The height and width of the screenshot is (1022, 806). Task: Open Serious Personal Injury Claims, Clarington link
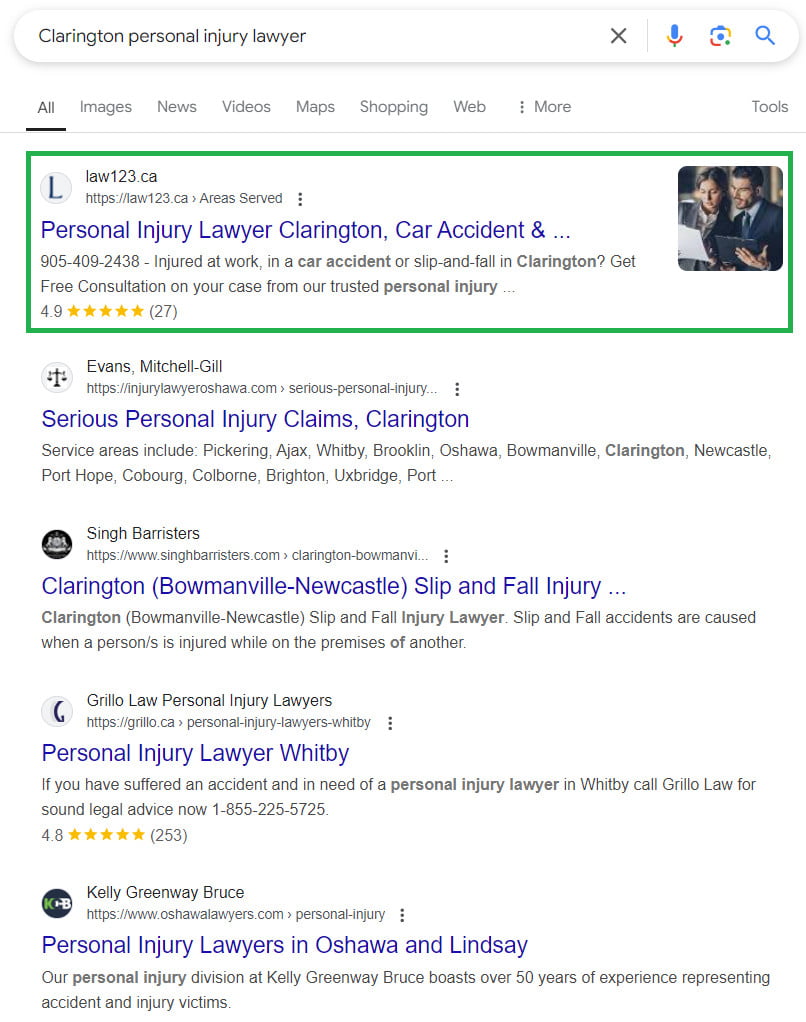(255, 418)
